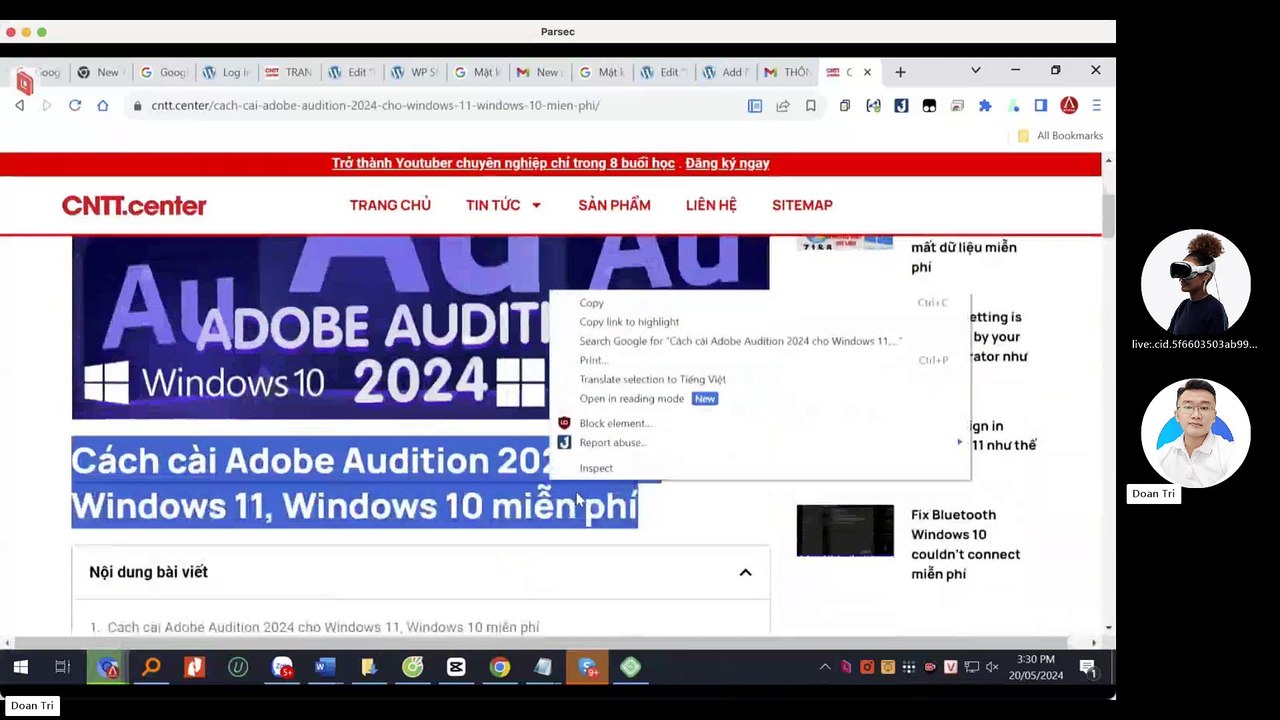Image resolution: width=1280 pixels, height=720 pixels.
Task: Select 'Block element...' from context menu
Action: point(760,423)
